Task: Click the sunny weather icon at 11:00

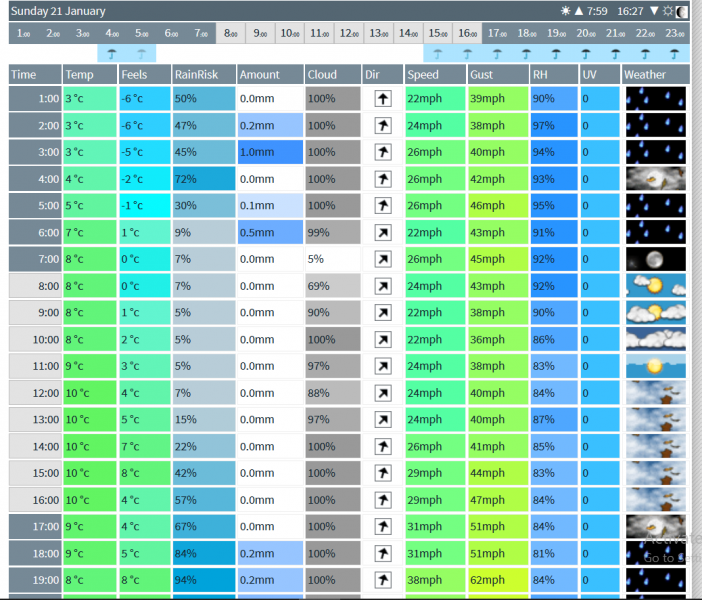Action: [655, 366]
